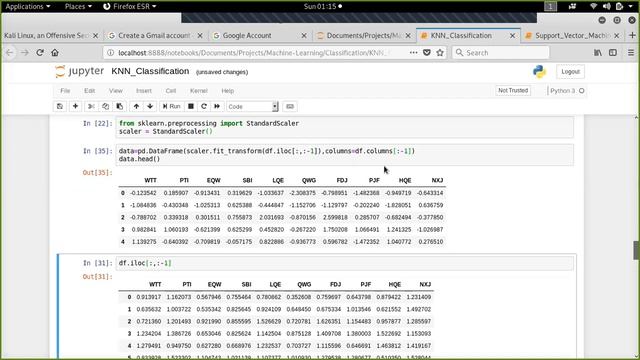The height and width of the screenshot is (360, 640).
Task: Save the notebook with the floppy disk icon
Action: 60,107
